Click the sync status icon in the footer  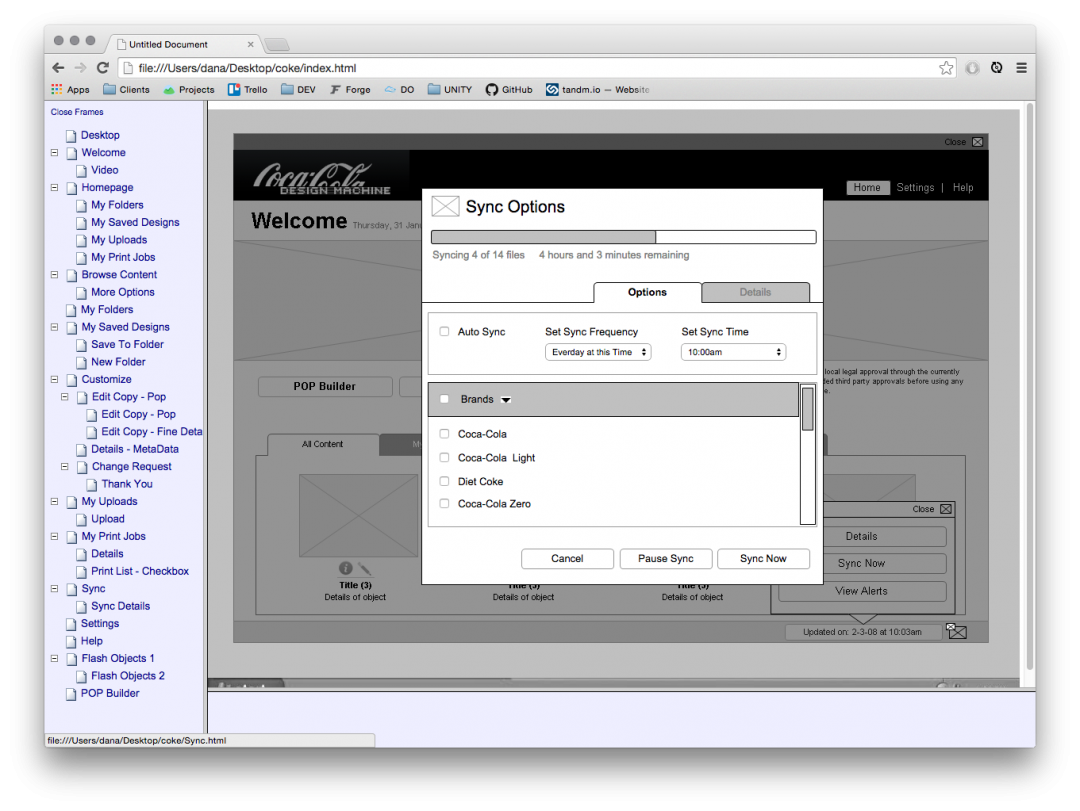point(956,630)
